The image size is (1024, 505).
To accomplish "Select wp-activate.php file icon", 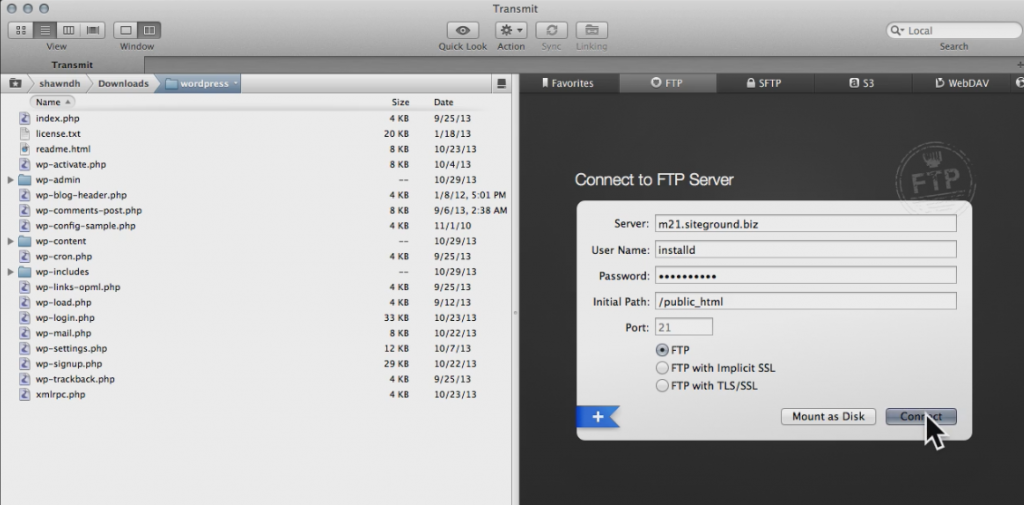I will click(x=25, y=164).
